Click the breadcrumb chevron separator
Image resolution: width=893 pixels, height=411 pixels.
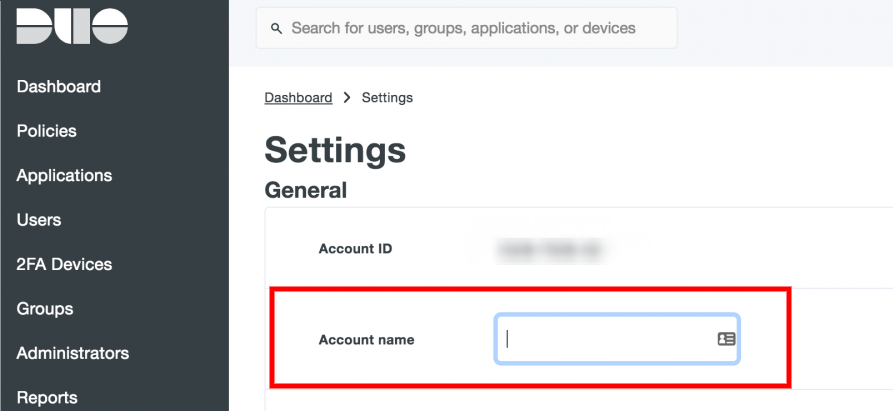347,97
